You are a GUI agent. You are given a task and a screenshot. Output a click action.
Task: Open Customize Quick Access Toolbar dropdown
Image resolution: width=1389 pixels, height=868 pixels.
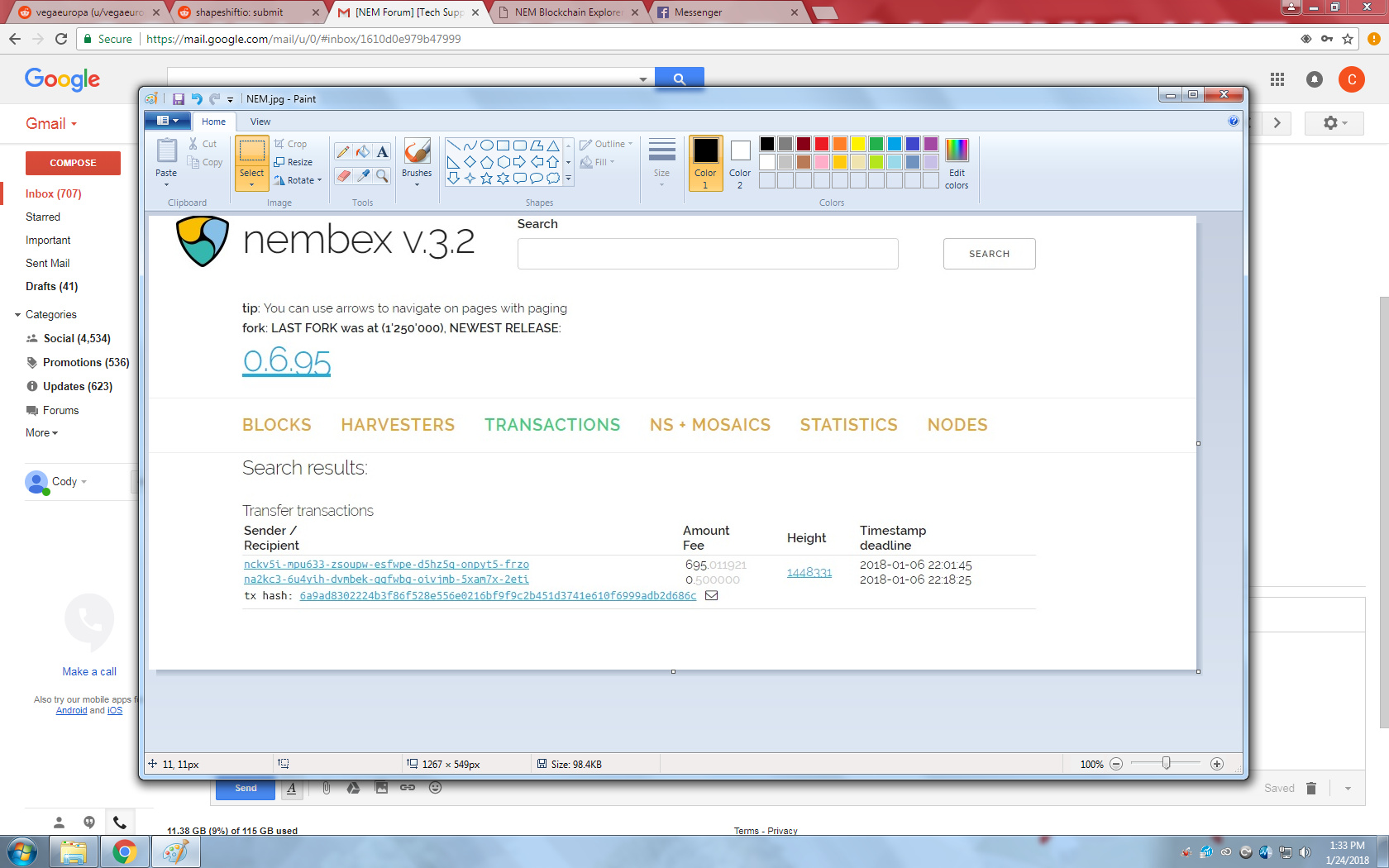231,100
